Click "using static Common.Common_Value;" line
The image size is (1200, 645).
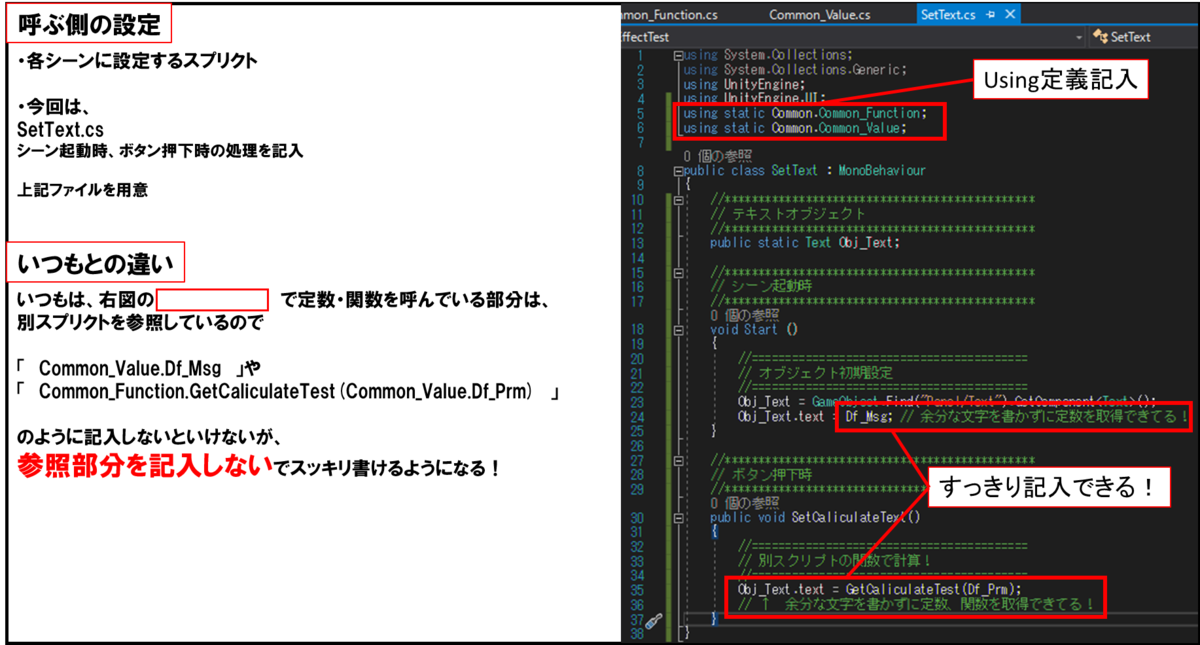pyautogui.click(x=795, y=128)
